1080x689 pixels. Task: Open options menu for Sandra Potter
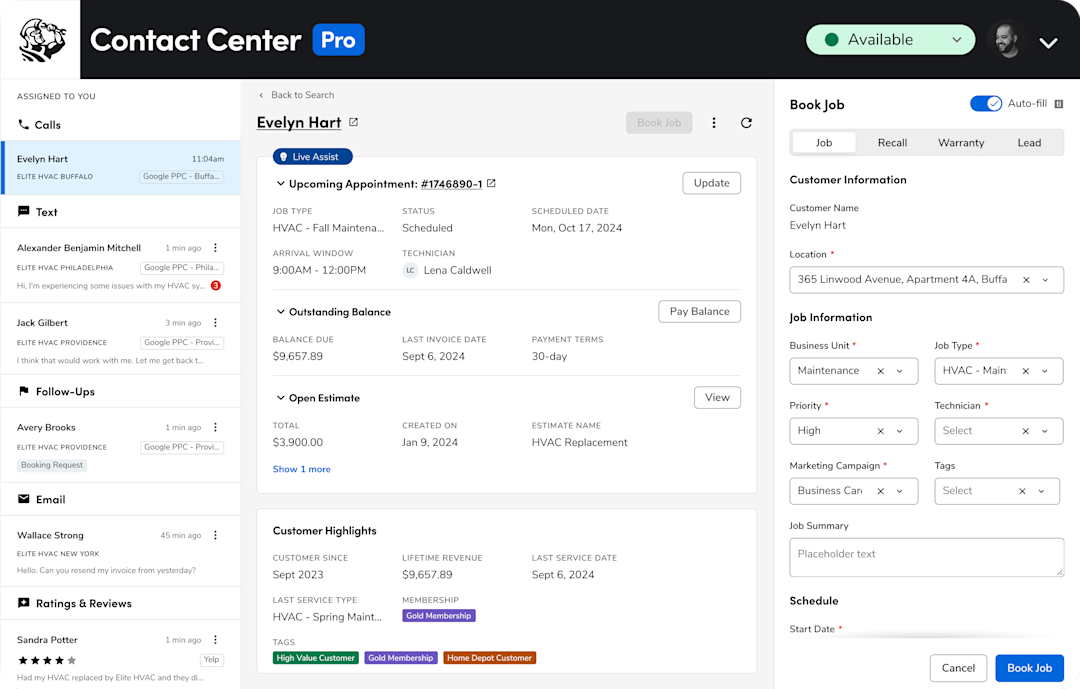pos(216,639)
